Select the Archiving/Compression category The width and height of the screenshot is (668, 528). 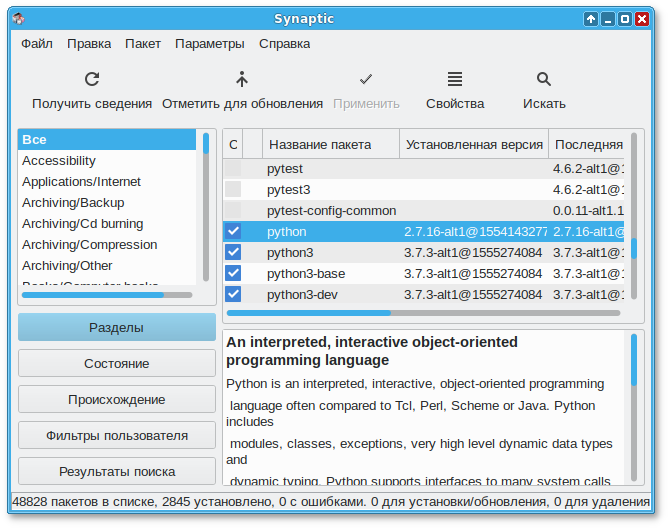click(107, 245)
